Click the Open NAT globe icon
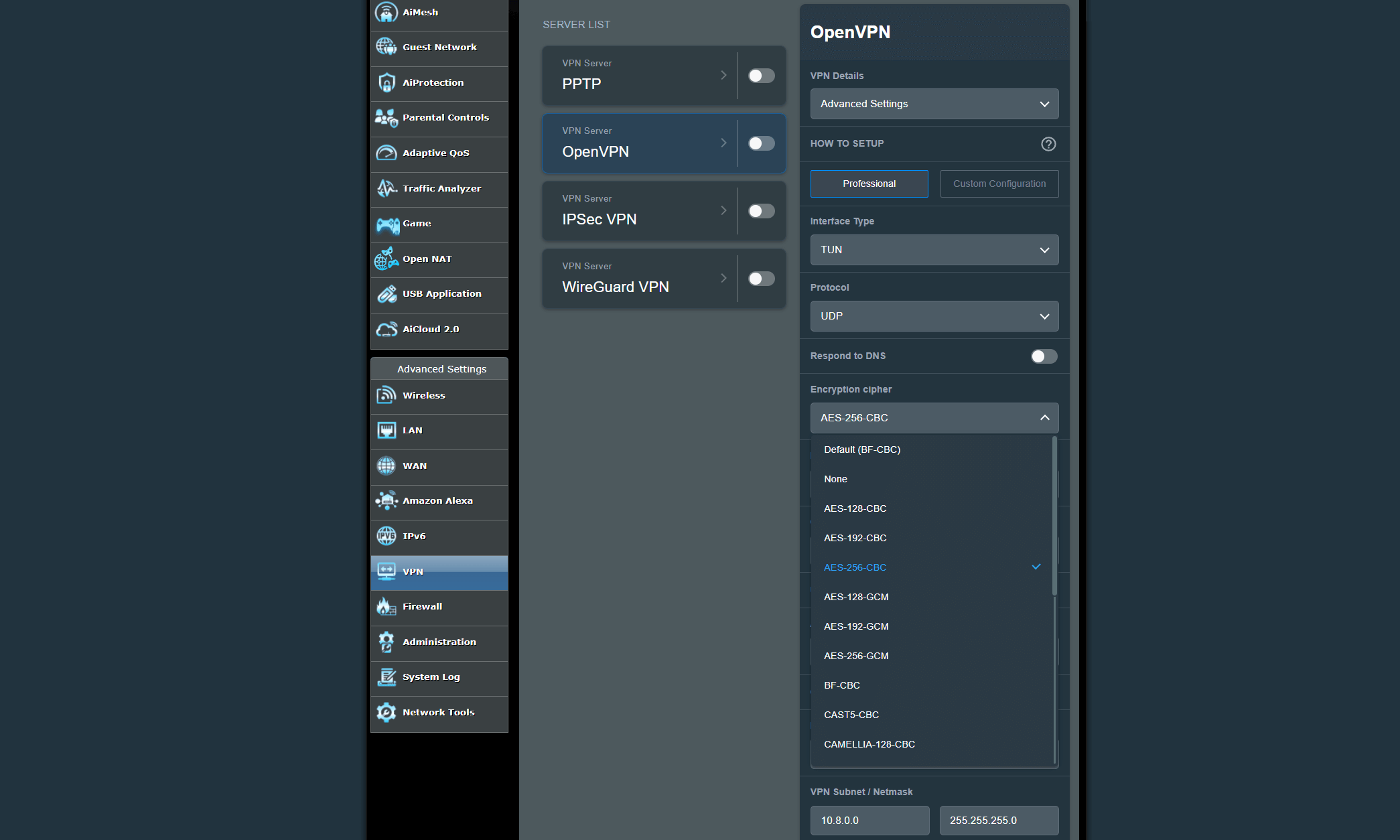The height and width of the screenshot is (840, 1400). click(387, 259)
